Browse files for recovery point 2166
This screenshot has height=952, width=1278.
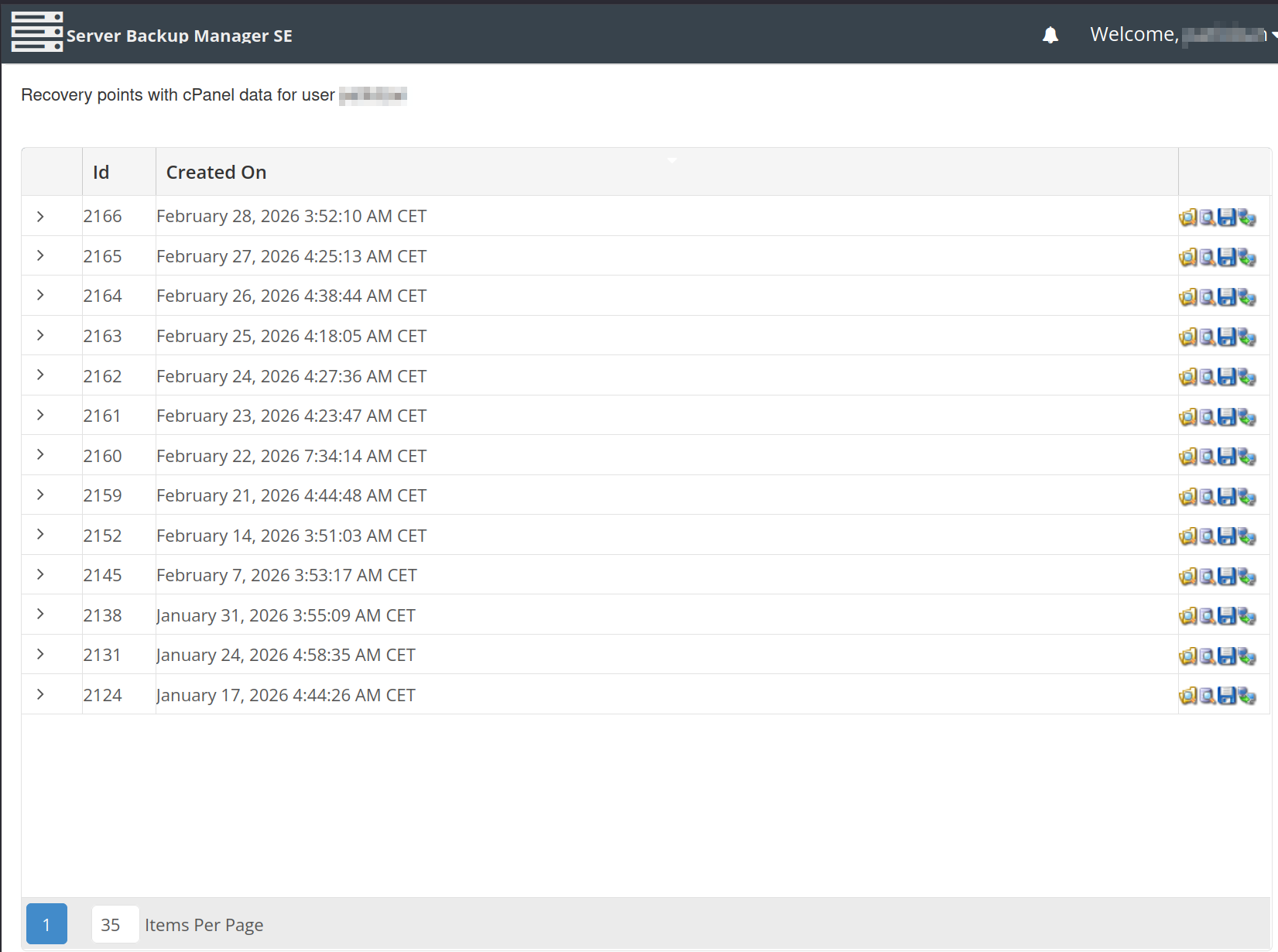pos(1187,217)
